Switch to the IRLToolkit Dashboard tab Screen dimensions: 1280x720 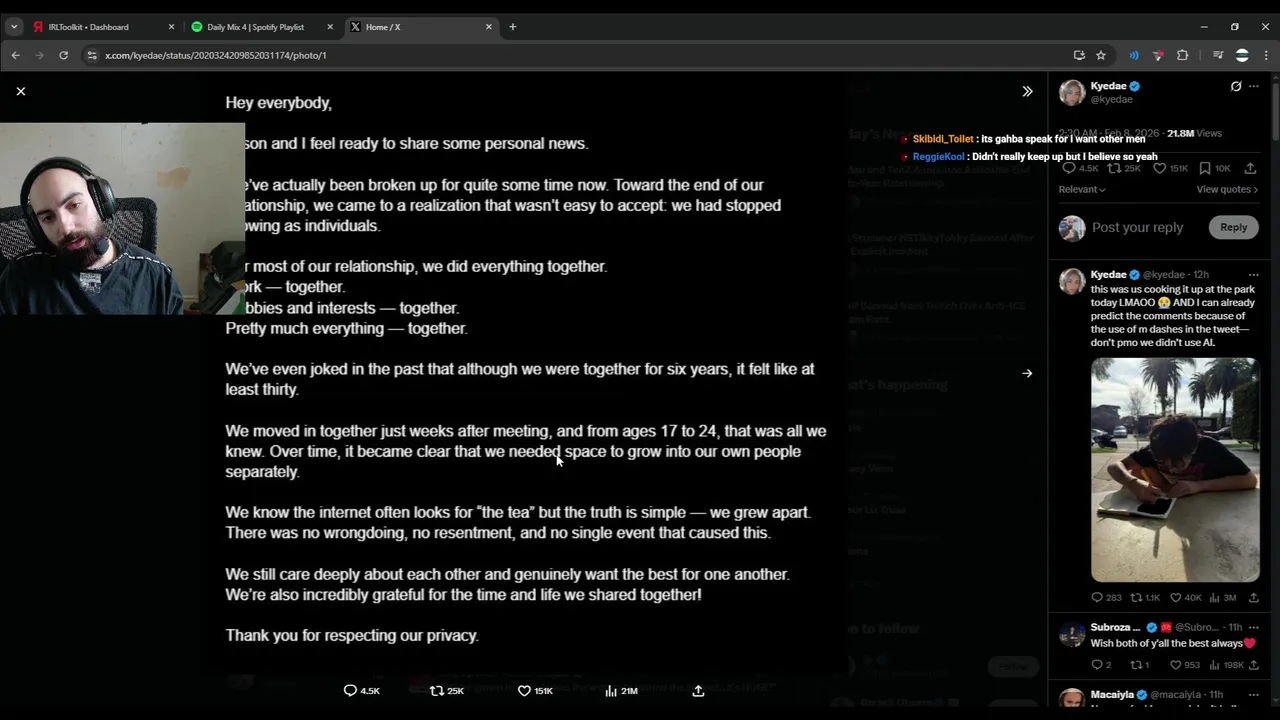[88, 27]
